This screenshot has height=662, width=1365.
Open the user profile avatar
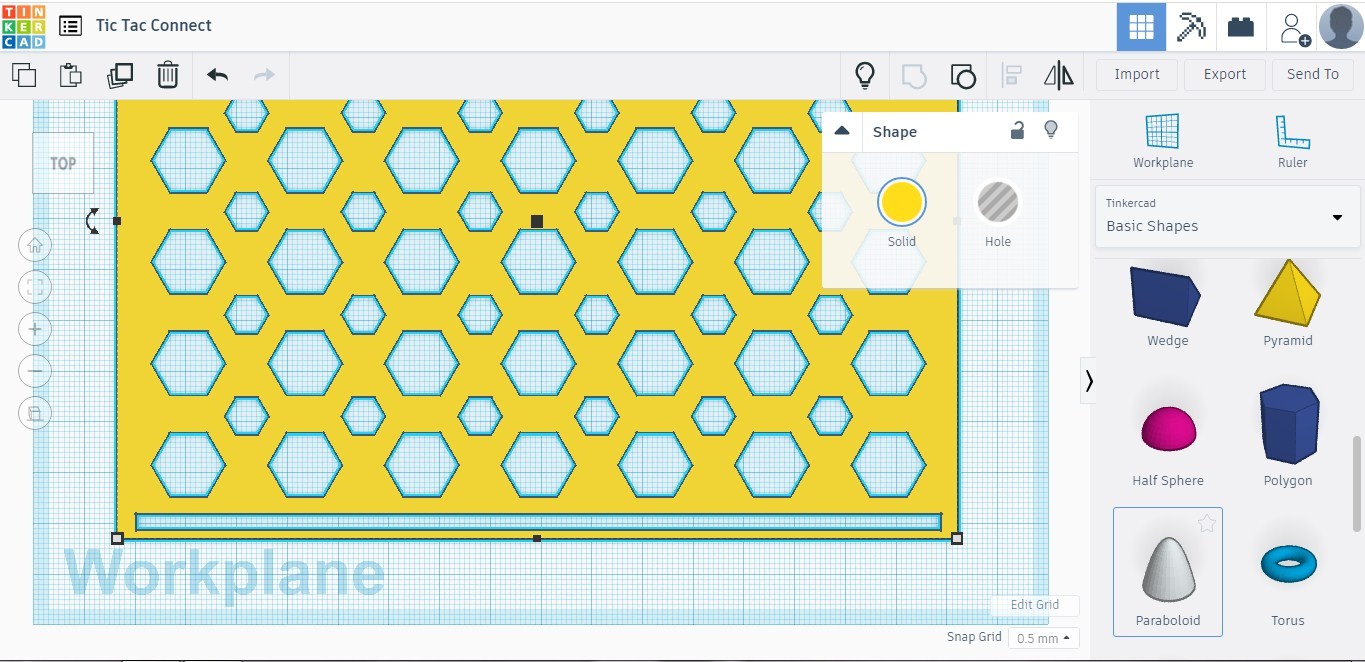pyautogui.click(x=1341, y=26)
